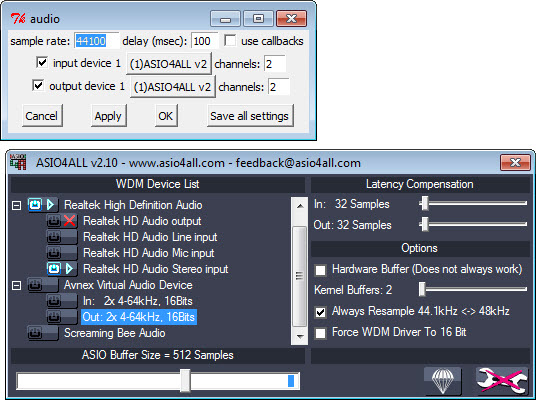Image resolution: width=549 pixels, height=411 pixels.
Task: Click the WDM Device List scrollbar thumb
Action: pyautogui.click(x=300, y=276)
